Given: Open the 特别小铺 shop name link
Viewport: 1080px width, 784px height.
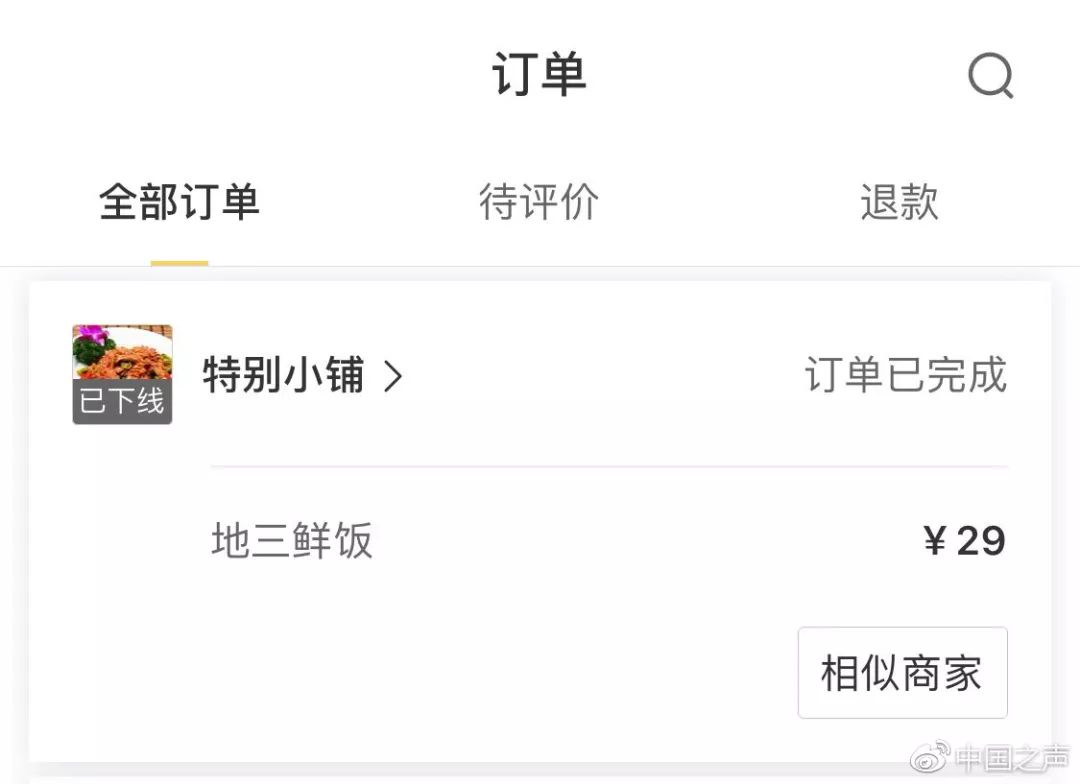Looking at the screenshot, I should tap(283, 376).
